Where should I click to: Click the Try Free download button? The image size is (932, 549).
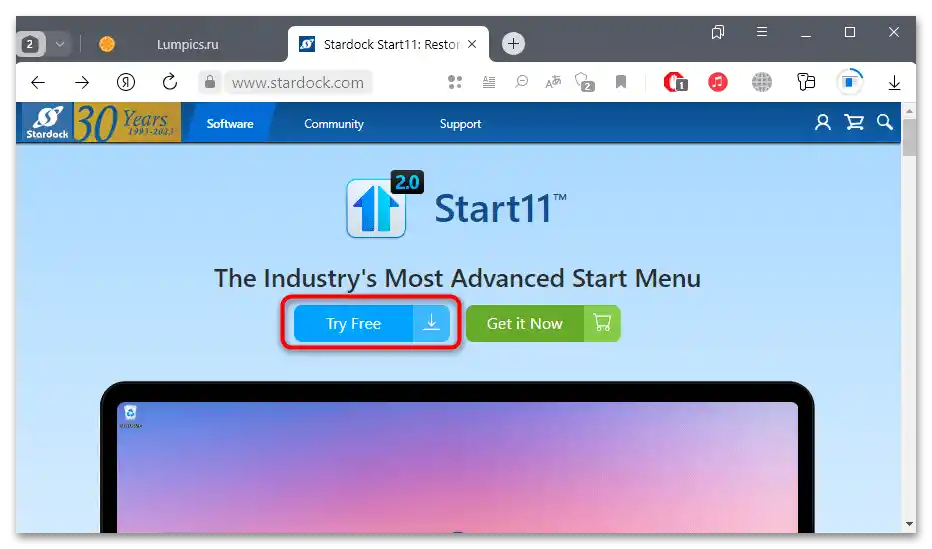click(x=371, y=323)
